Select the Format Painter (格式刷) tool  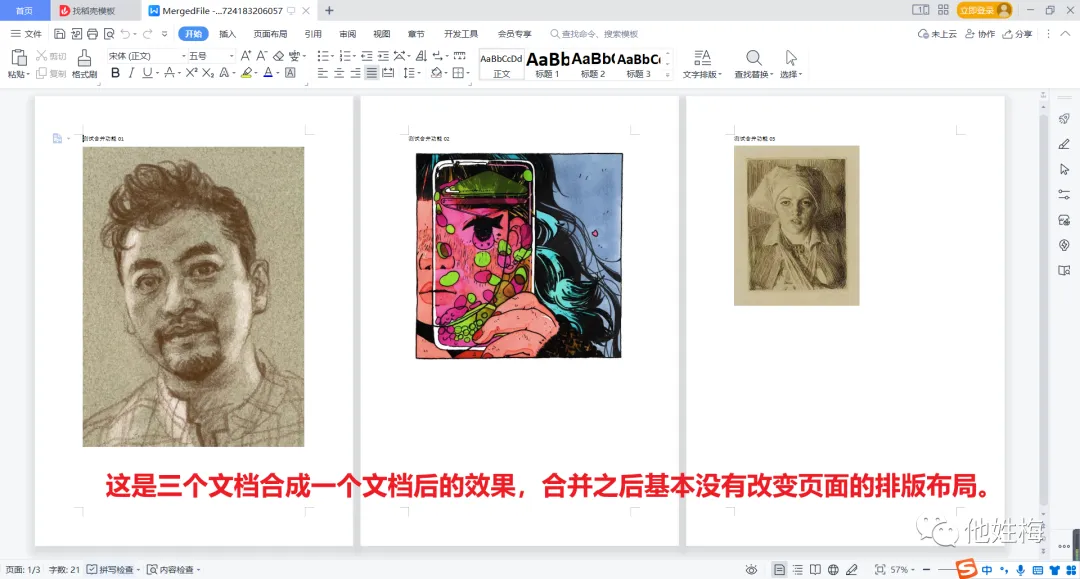tap(84, 58)
